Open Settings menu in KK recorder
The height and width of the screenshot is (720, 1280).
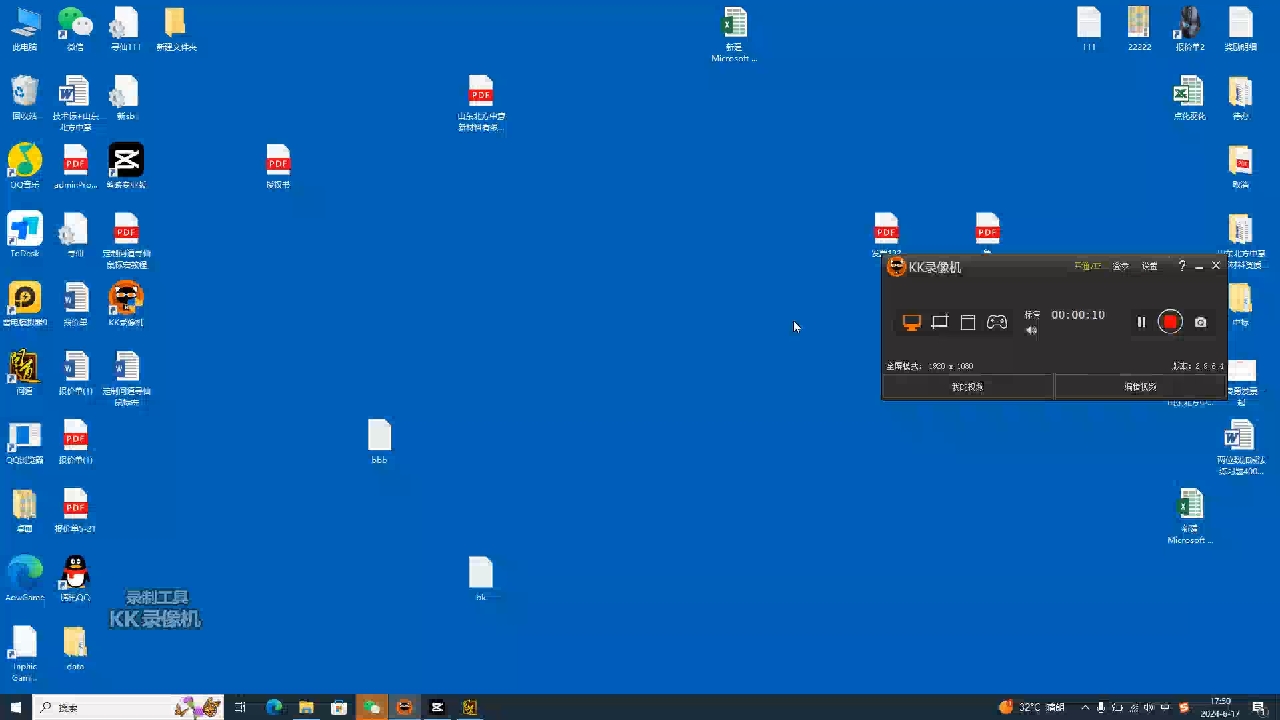pos(1150,266)
